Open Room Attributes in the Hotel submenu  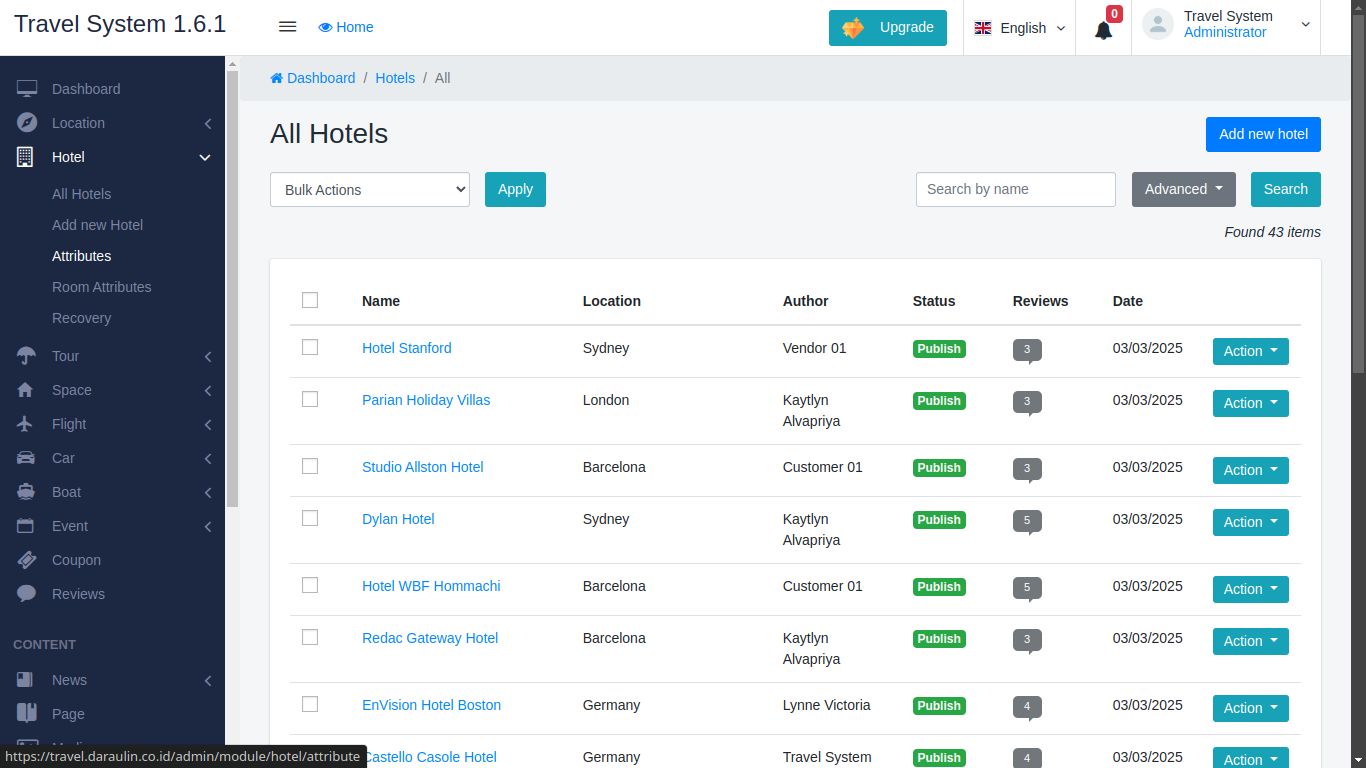(x=102, y=287)
